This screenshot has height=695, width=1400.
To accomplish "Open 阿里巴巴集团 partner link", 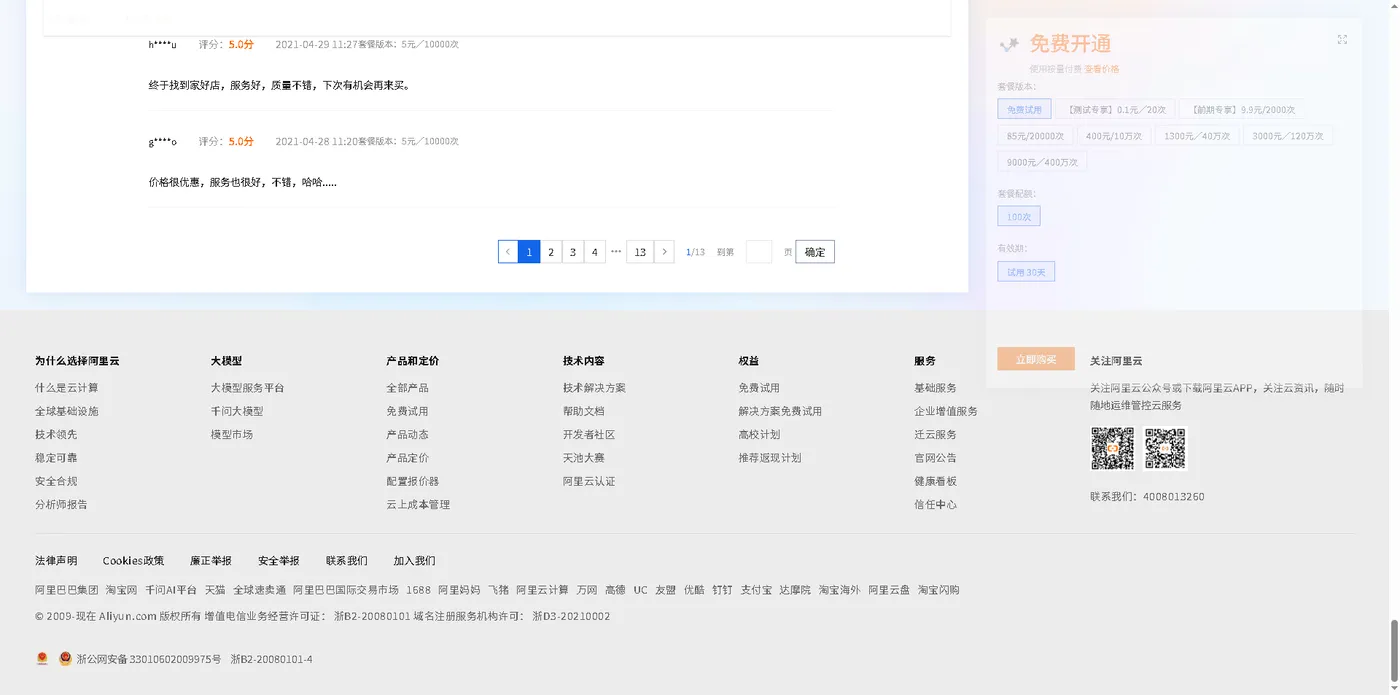I will (67, 590).
